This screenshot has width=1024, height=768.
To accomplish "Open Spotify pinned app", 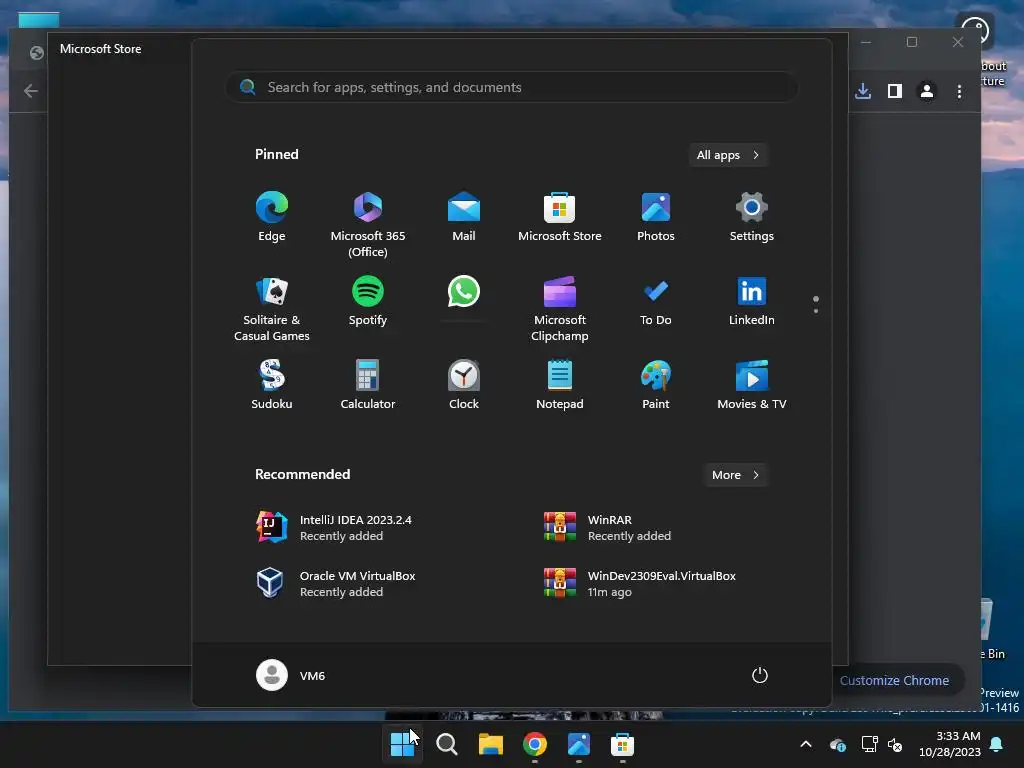I will pos(368,302).
